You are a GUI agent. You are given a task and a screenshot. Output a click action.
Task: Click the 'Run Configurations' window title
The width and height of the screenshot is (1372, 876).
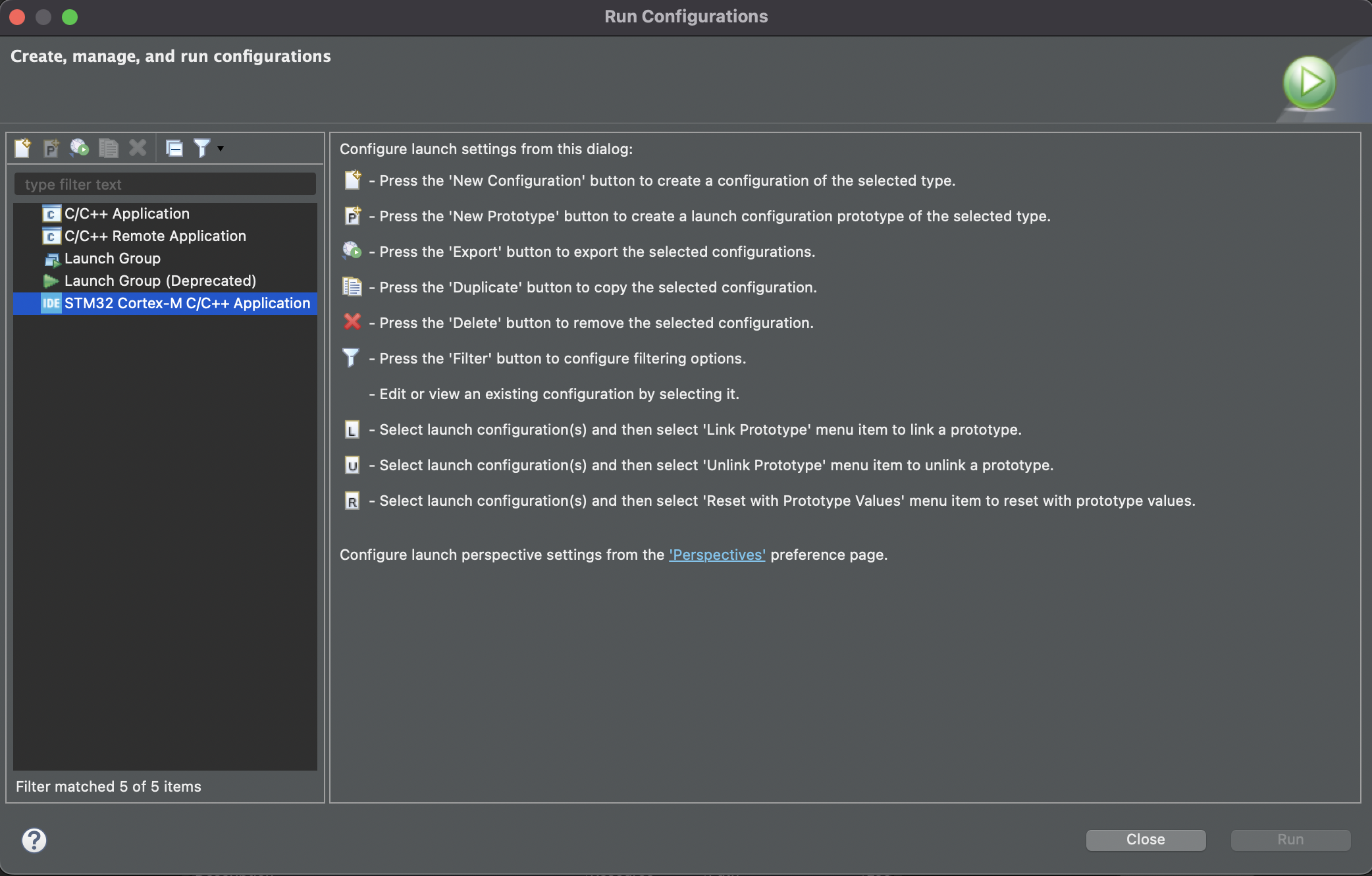[x=686, y=16]
